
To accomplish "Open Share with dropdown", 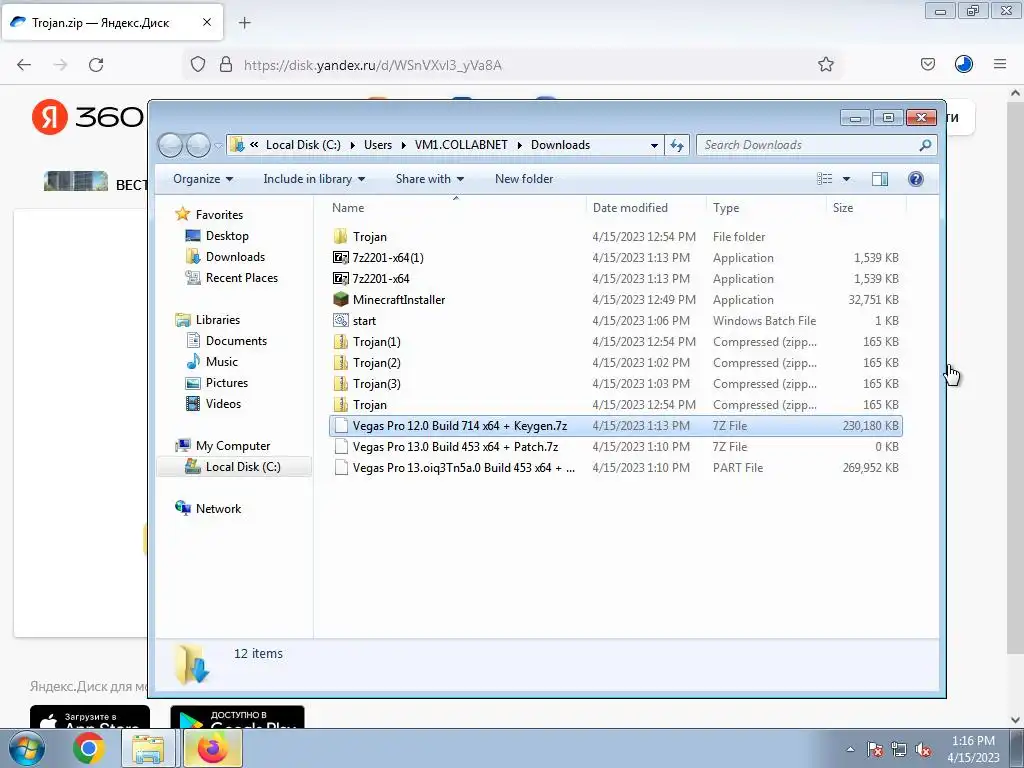I will coord(430,179).
